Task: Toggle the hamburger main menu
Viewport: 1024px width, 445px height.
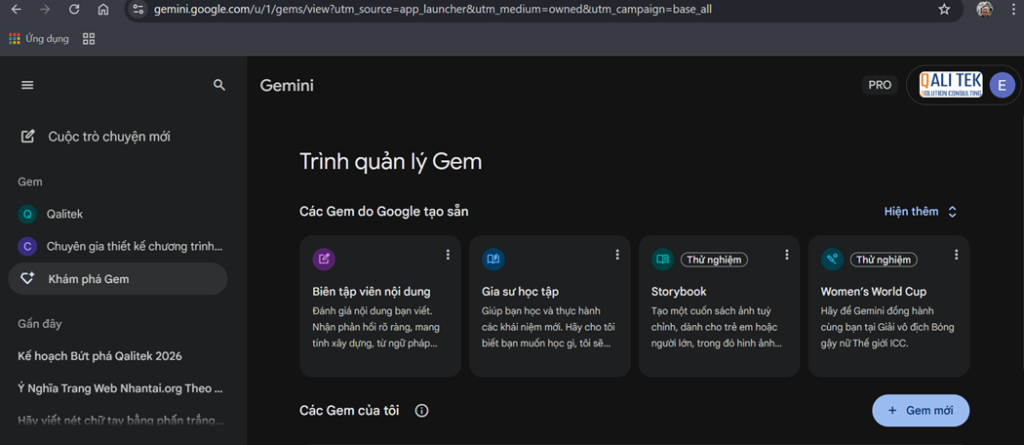Action: tap(27, 86)
